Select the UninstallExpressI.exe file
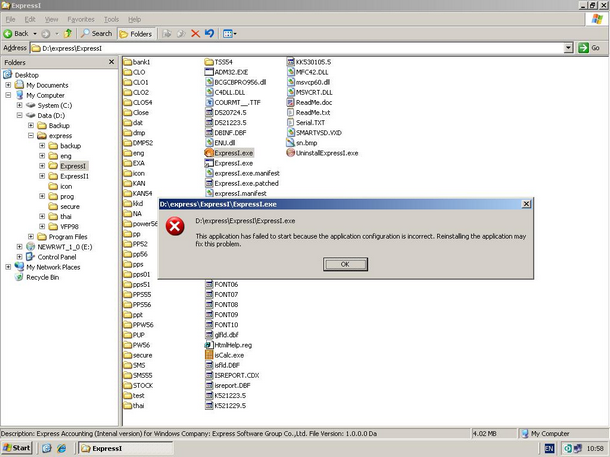Screen dimensions: 610x457 291,153
